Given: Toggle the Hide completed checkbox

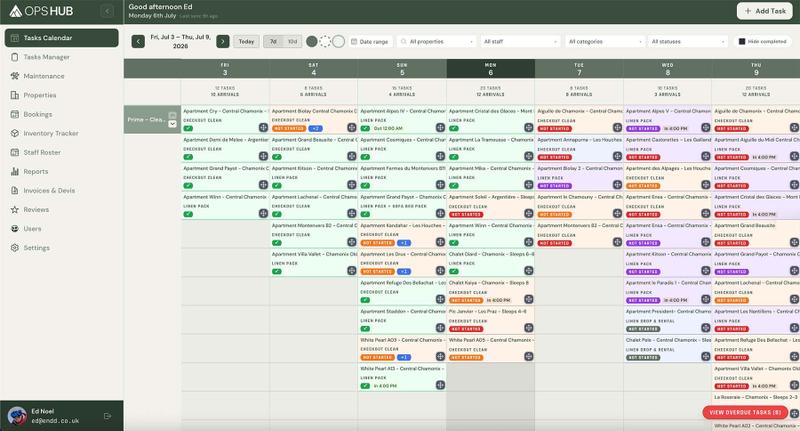Looking at the screenshot, I should click(742, 41).
